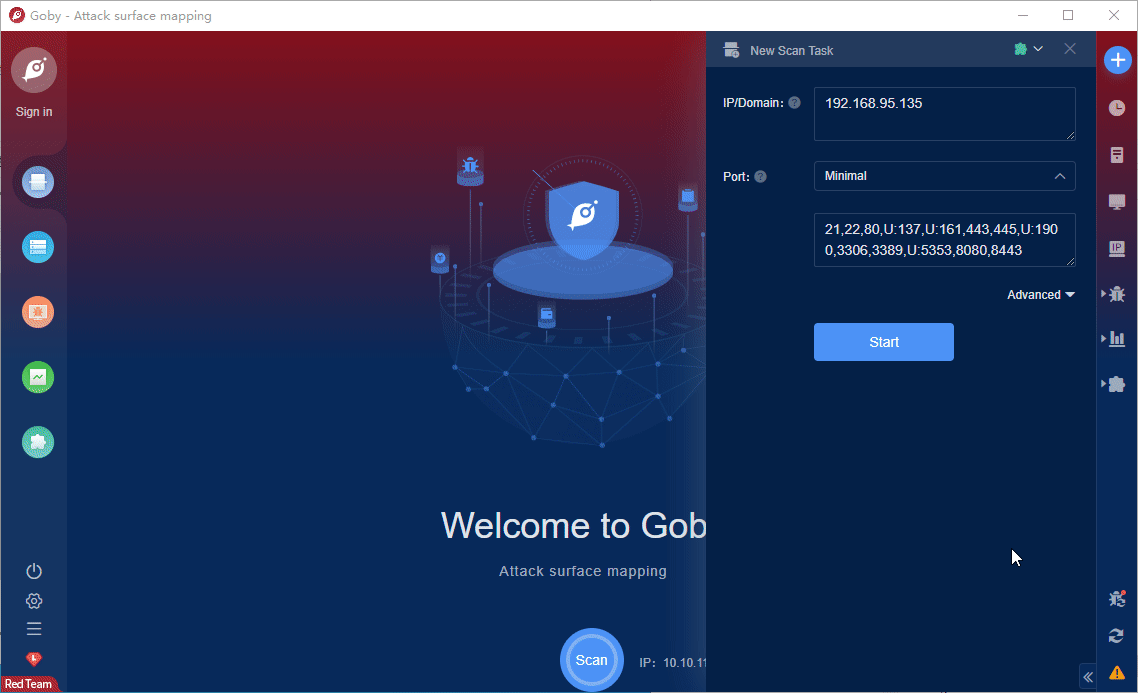Click the Goby avatar logo above Sign in
The height and width of the screenshot is (693, 1138).
34,70
